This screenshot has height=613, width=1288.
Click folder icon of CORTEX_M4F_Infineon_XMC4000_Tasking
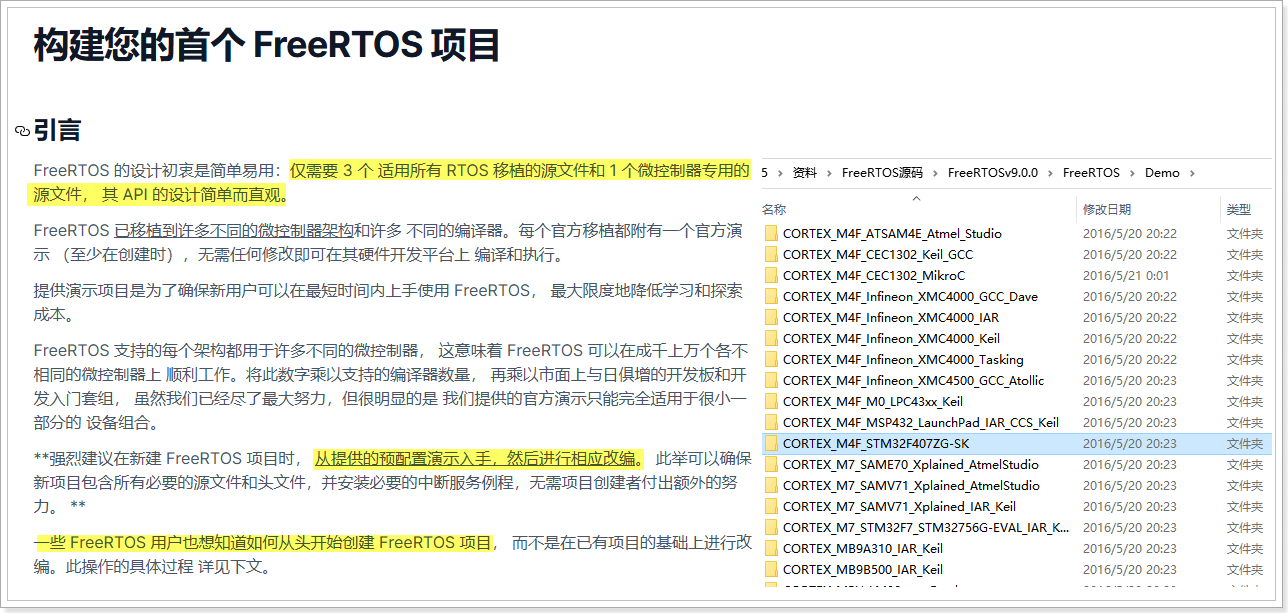tap(771, 359)
